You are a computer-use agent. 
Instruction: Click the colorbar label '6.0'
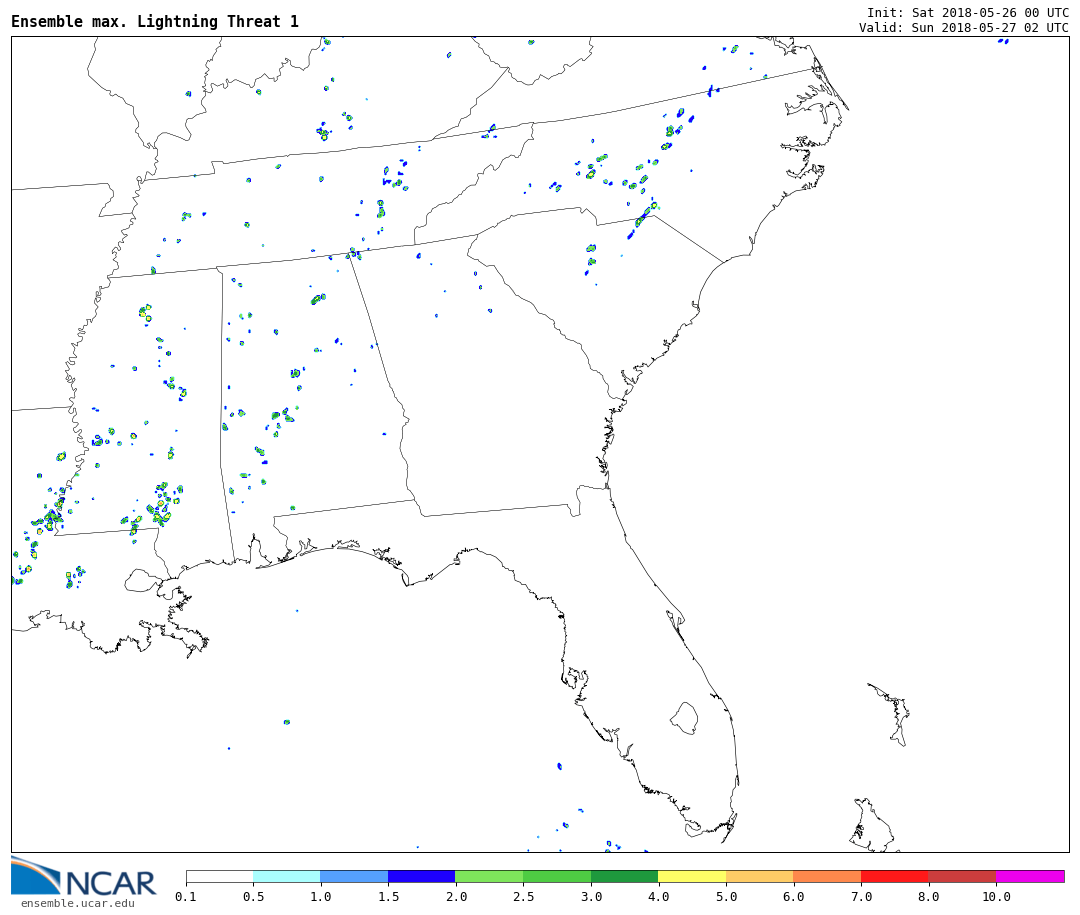click(x=793, y=896)
